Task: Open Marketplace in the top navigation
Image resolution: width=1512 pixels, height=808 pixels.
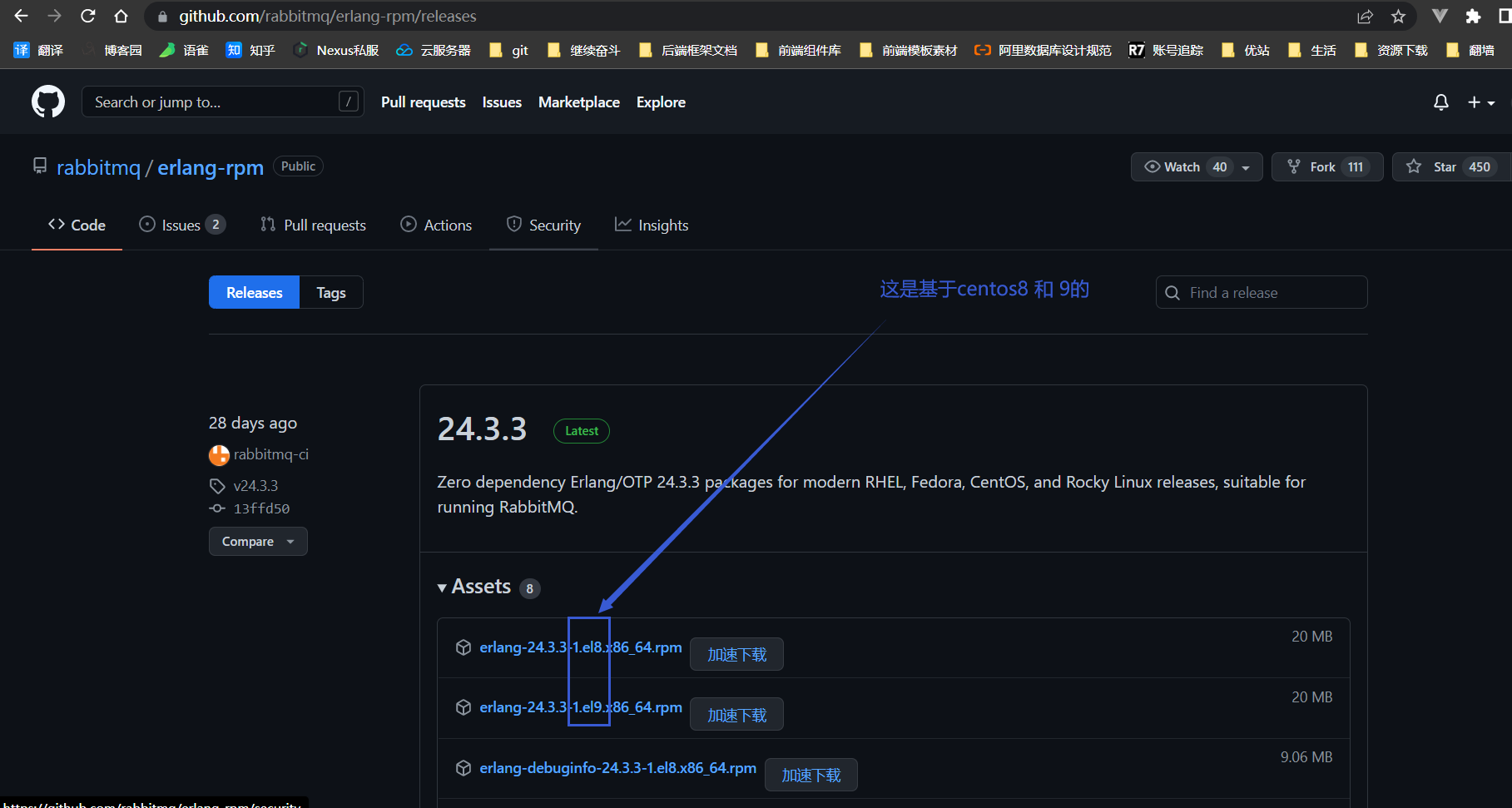Action: (x=579, y=102)
